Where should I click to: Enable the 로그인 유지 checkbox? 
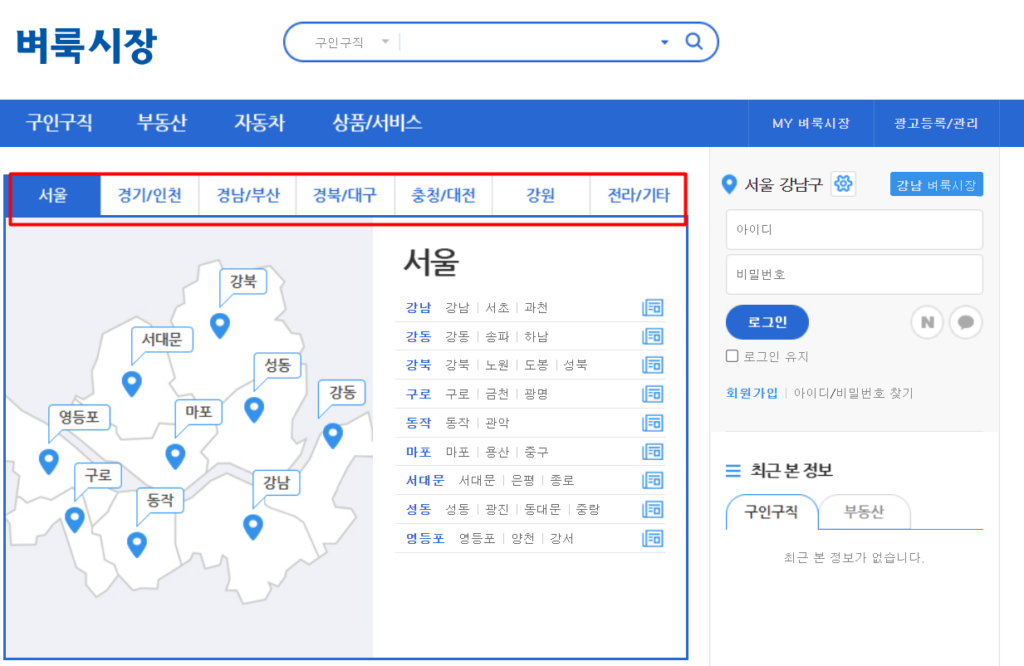731,356
